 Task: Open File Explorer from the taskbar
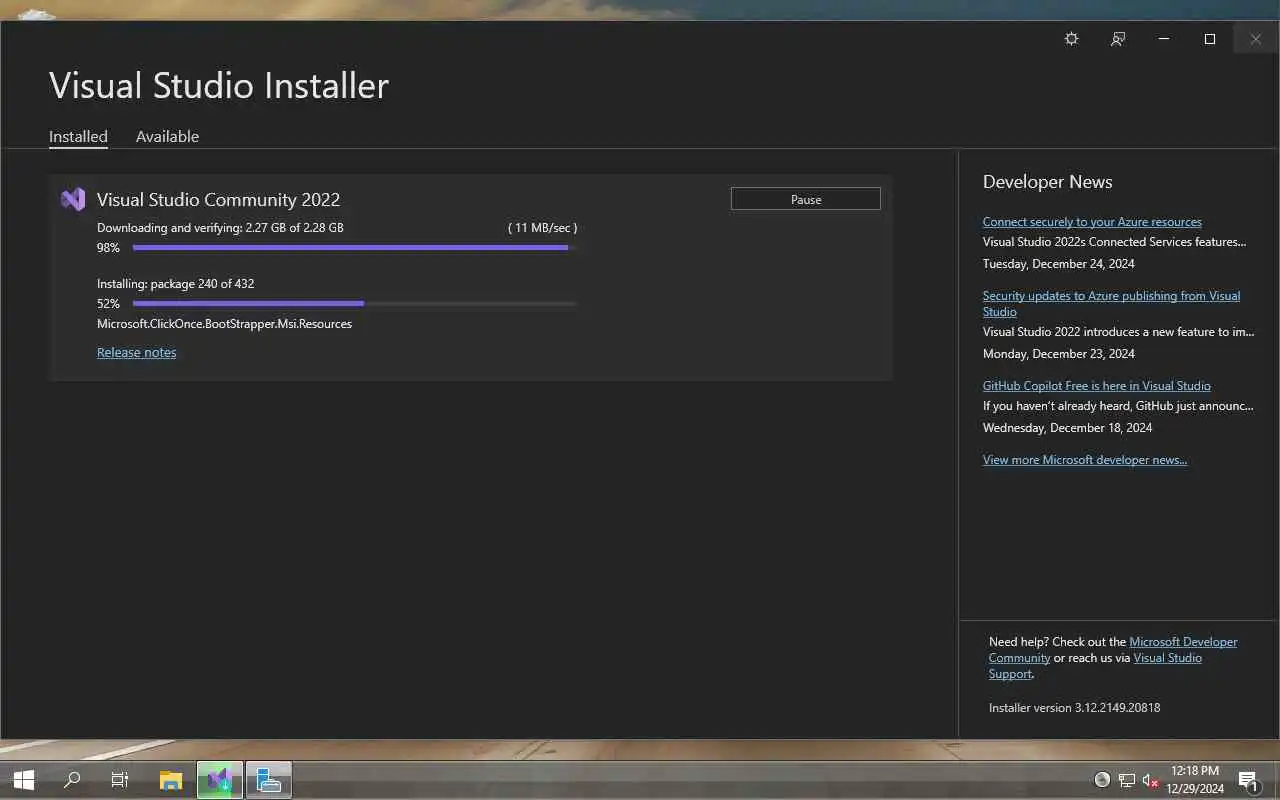(x=171, y=780)
